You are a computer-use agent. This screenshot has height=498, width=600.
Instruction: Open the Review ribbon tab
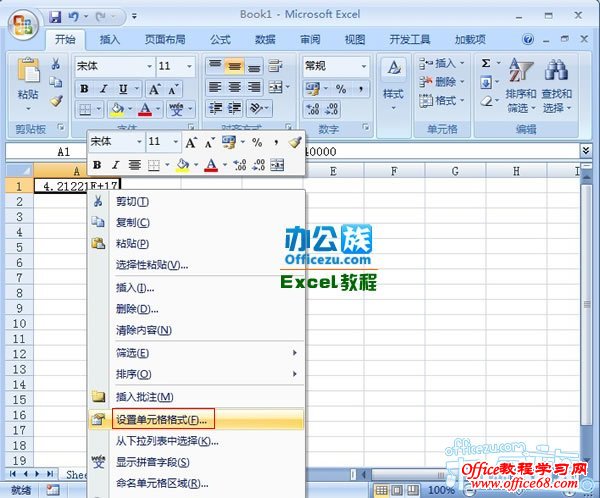point(310,39)
